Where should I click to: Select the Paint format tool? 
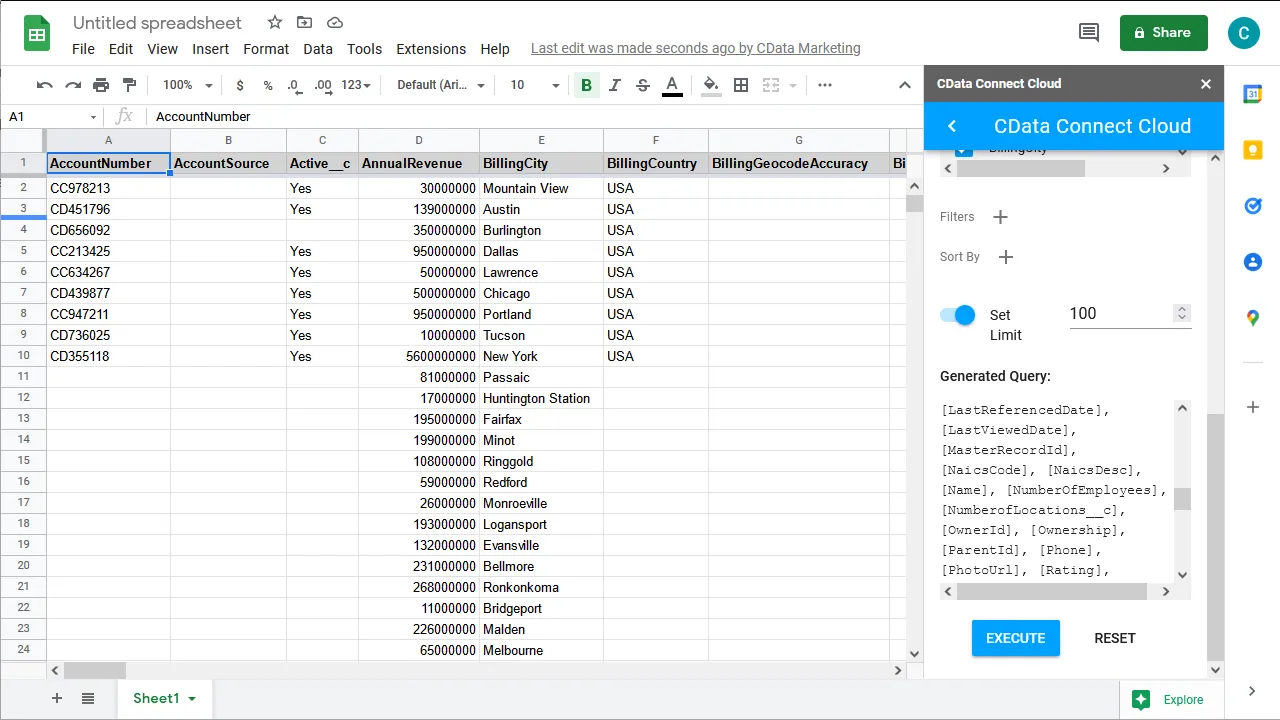tap(129, 85)
